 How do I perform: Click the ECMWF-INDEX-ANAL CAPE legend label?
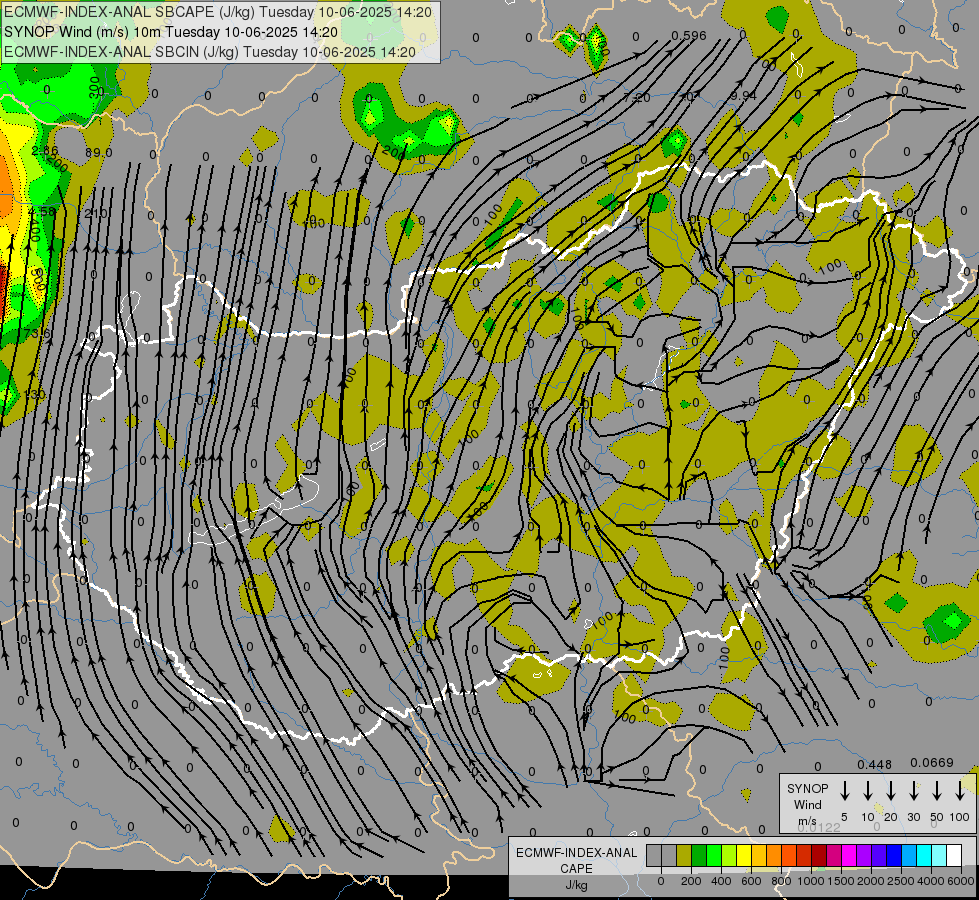pyautogui.click(x=576, y=860)
